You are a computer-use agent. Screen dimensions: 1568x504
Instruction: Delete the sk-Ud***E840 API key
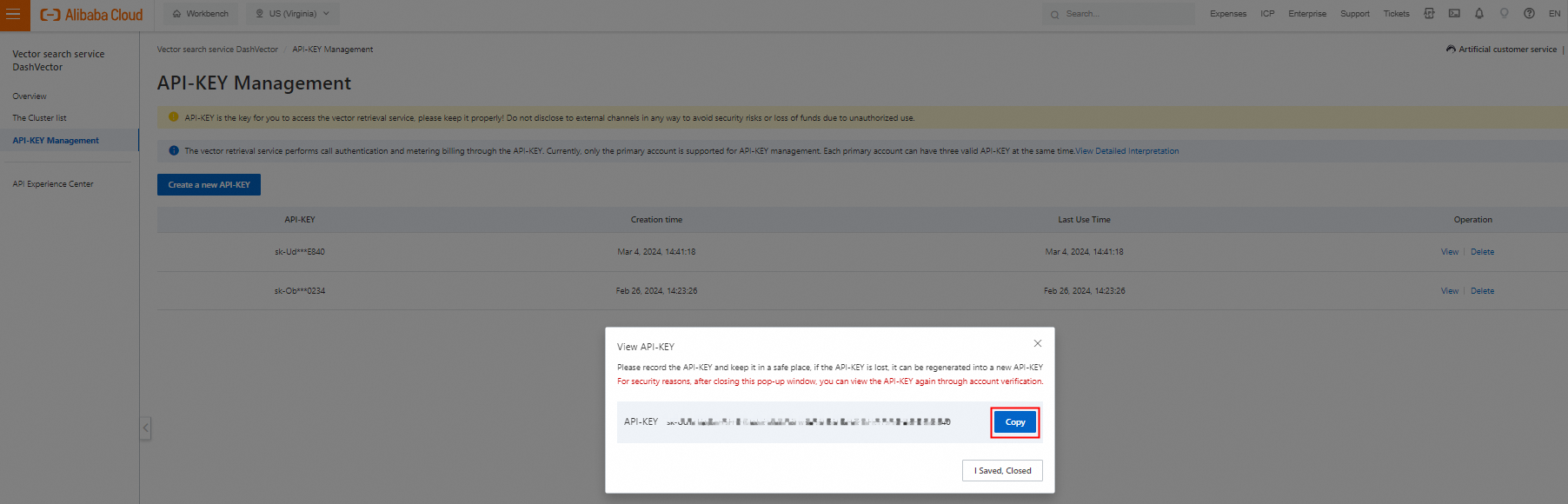(x=1482, y=252)
